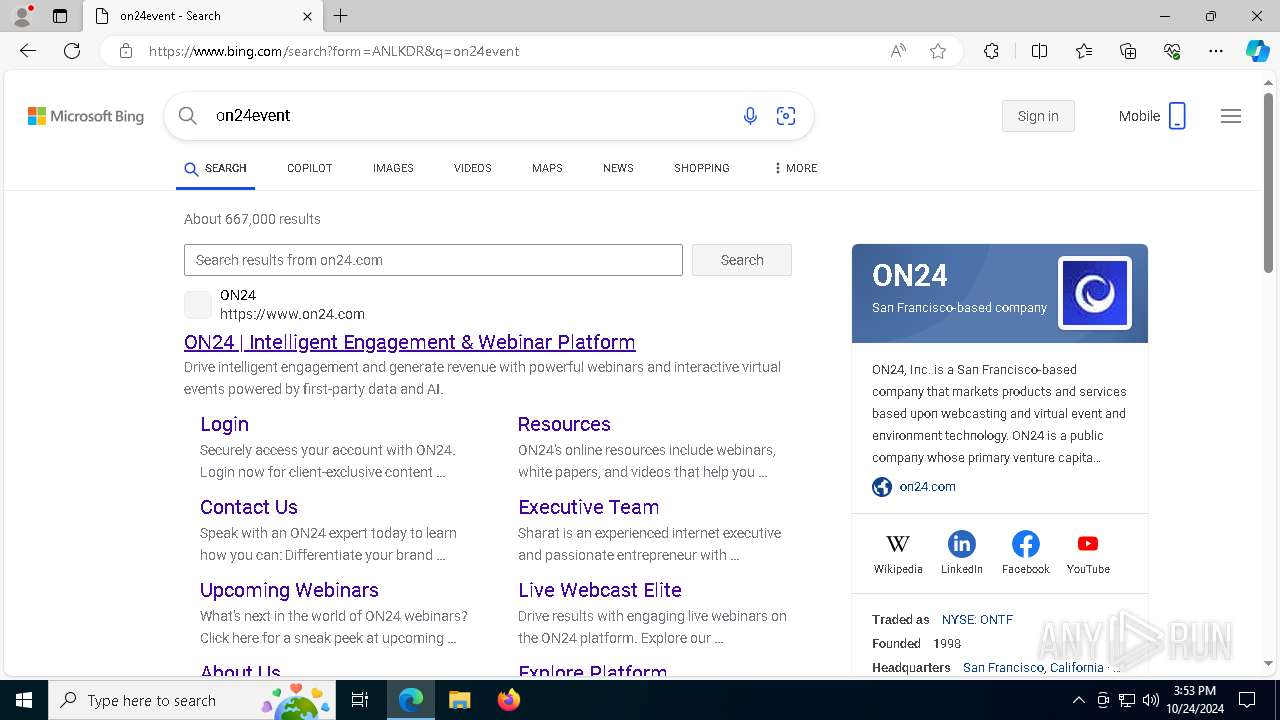Click the ON24 logo thumbnail
Viewport: 1280px width, 720px height.
[1095, 293]
